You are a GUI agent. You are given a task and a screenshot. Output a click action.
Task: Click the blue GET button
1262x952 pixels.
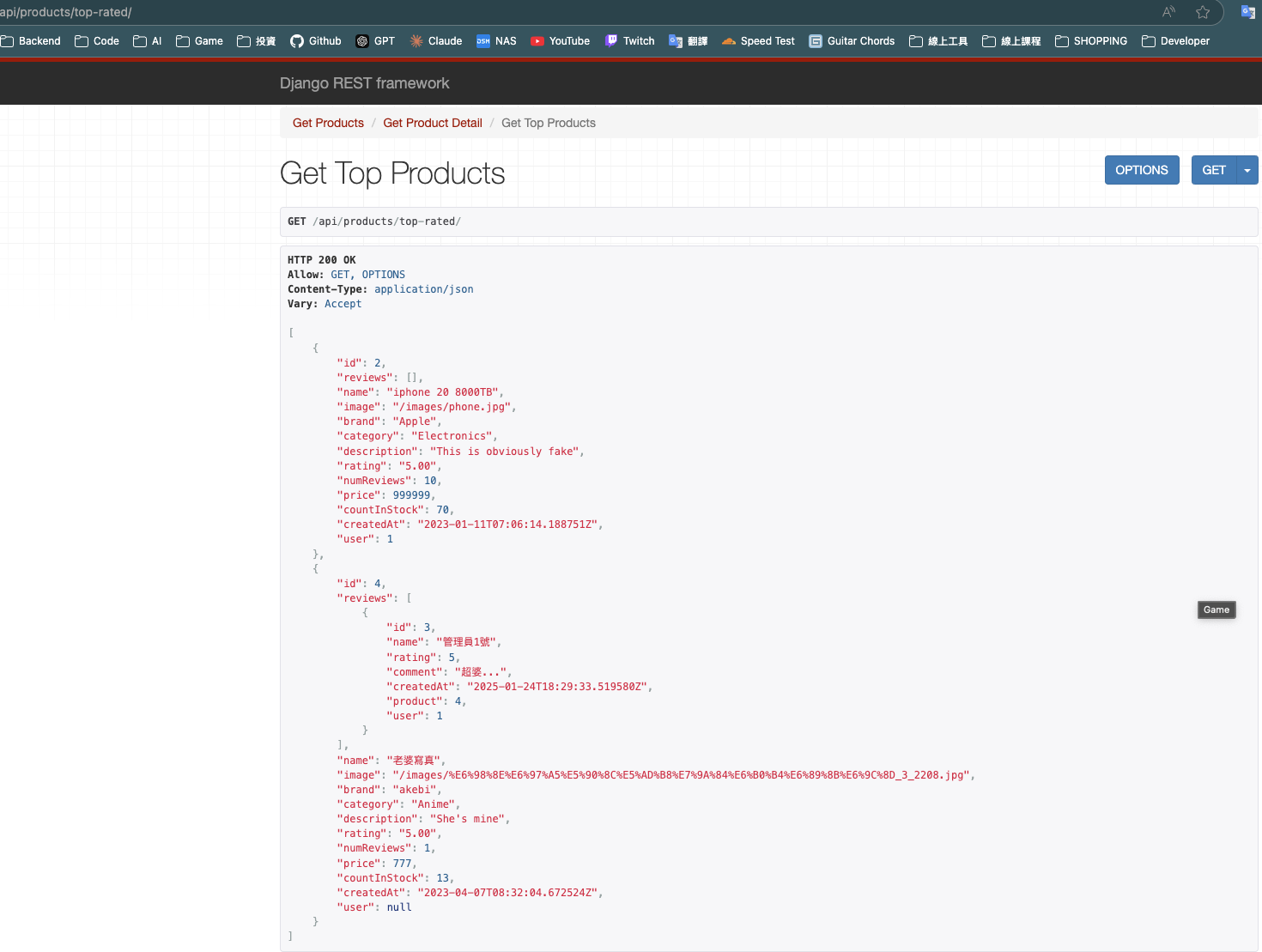(x=1213, y=170)
